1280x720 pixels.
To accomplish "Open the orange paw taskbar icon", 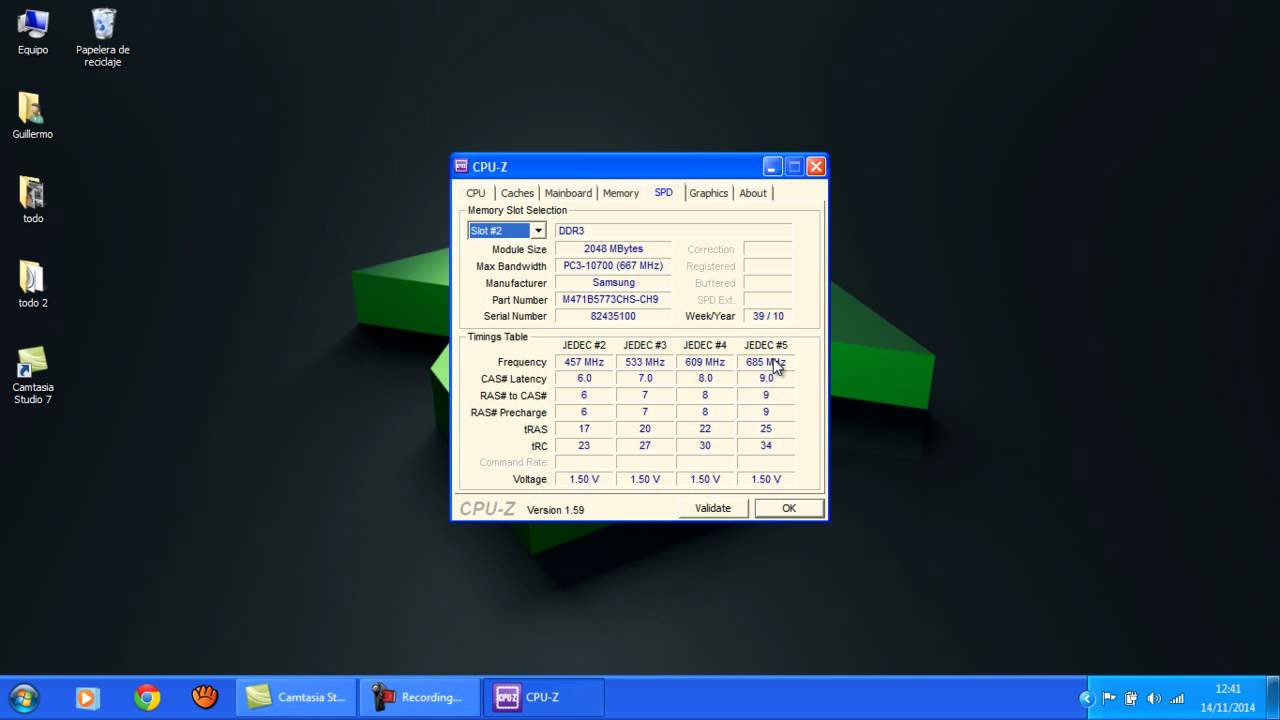I will pos(205,697).
